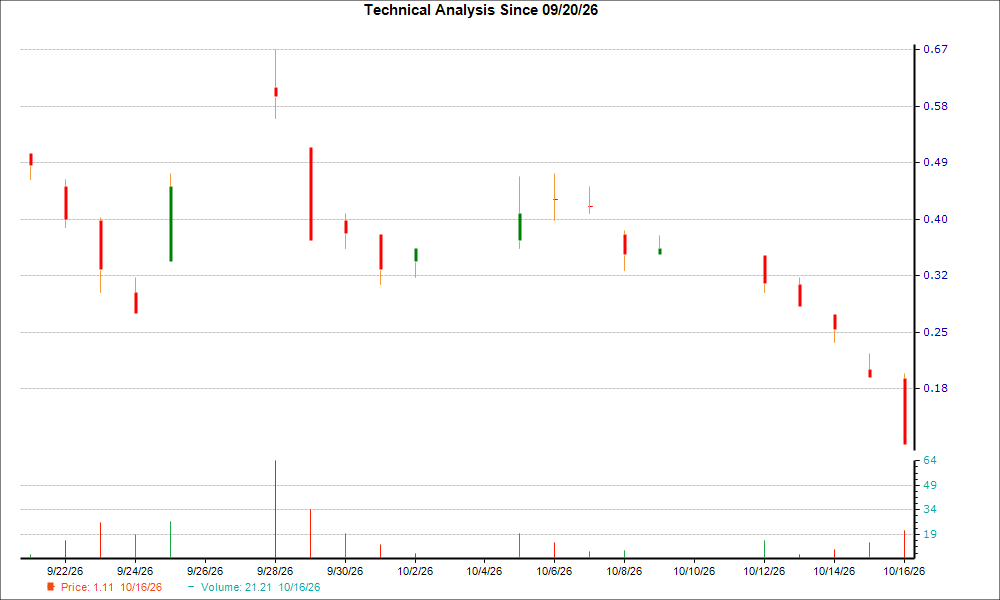Click the red Price legend marker icon
1000x600 pixels.
click(x=50, y=587)
